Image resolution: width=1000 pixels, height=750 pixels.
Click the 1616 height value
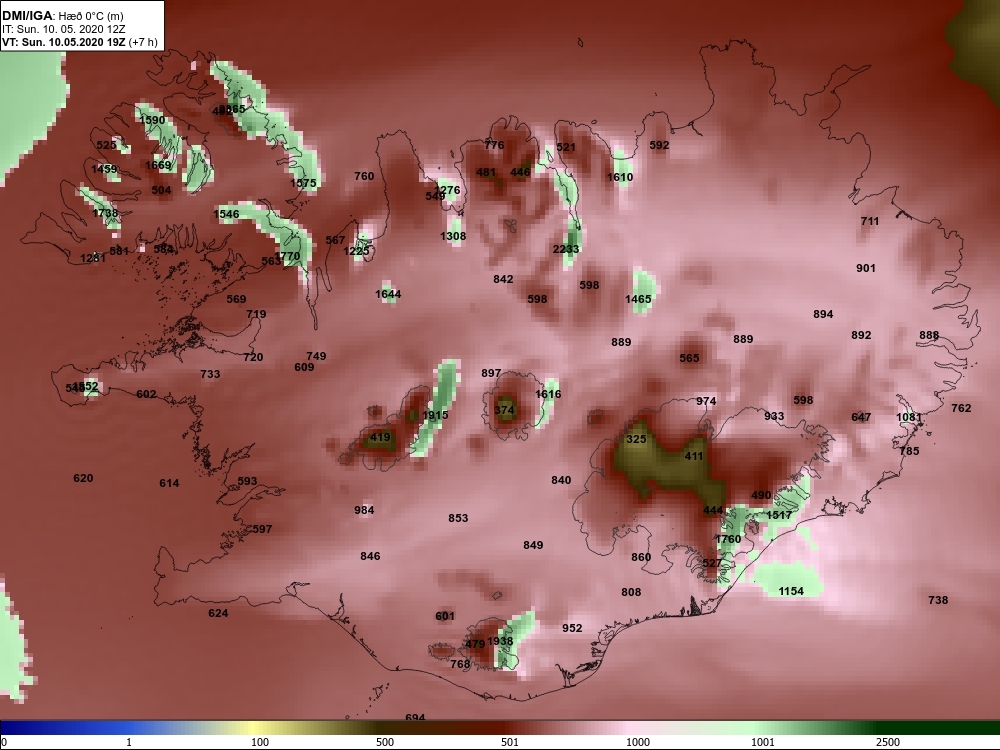point(548,394)
